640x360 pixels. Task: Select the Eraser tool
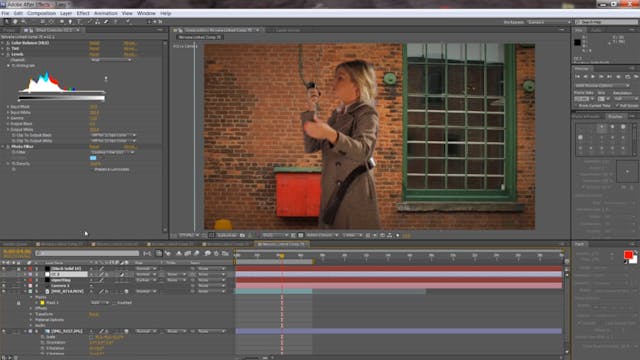click(x=106, y=22)
